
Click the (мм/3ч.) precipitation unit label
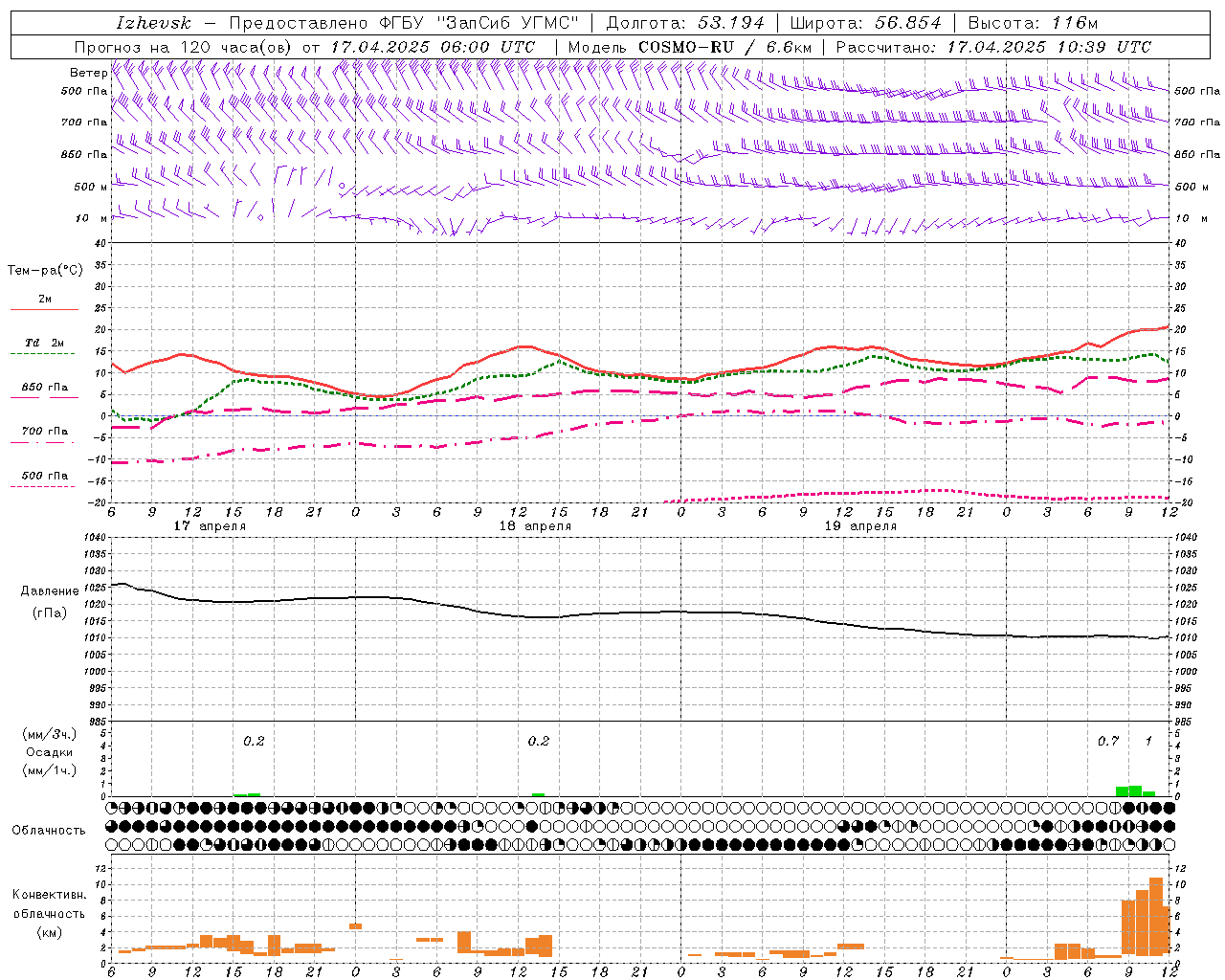click(50, 734)
